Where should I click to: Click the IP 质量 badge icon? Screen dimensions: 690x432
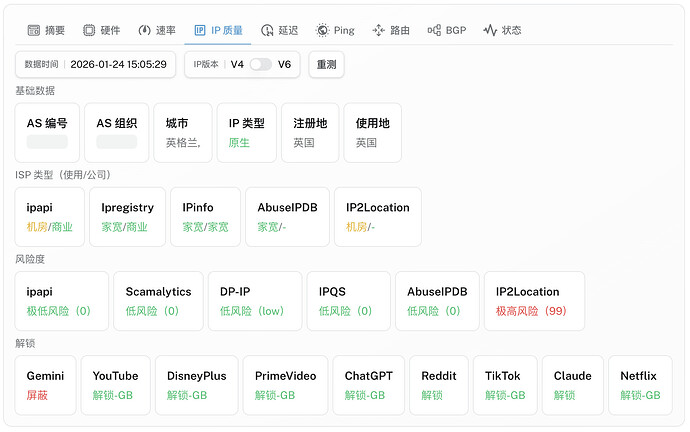point(200,30)
